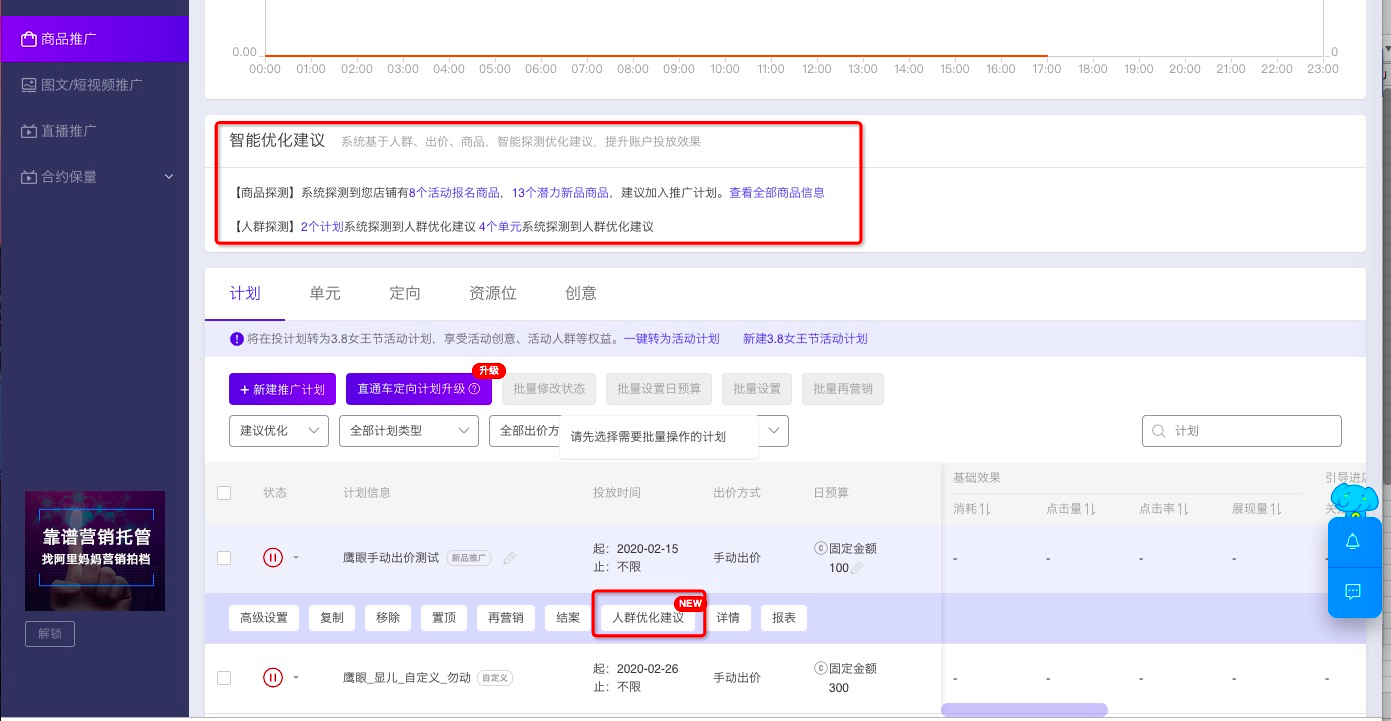Open the 创意 tab
The image size is (1391, 721).
click(580, 293)
